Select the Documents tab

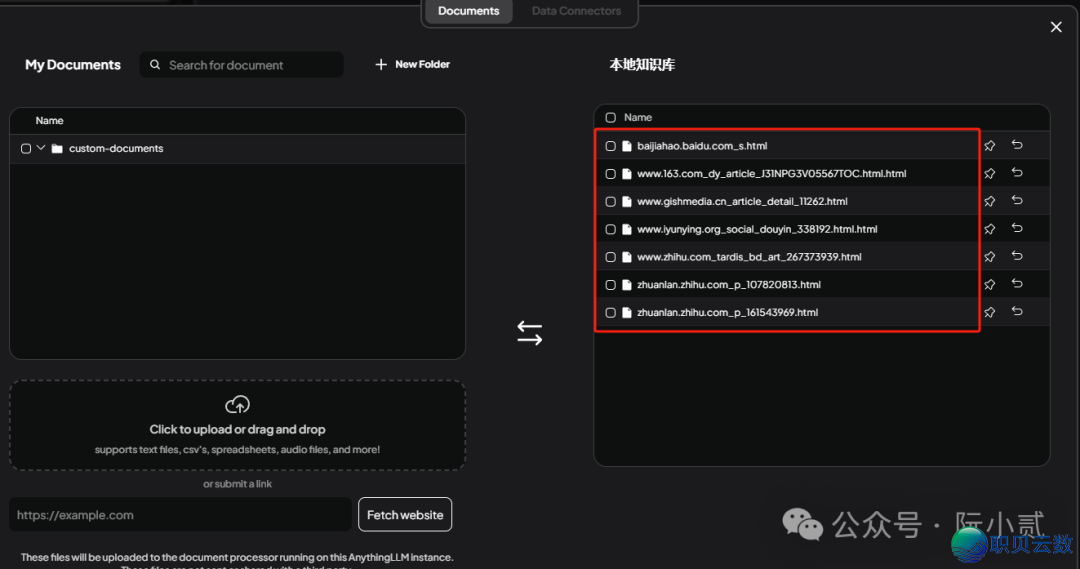pos(468,11)
